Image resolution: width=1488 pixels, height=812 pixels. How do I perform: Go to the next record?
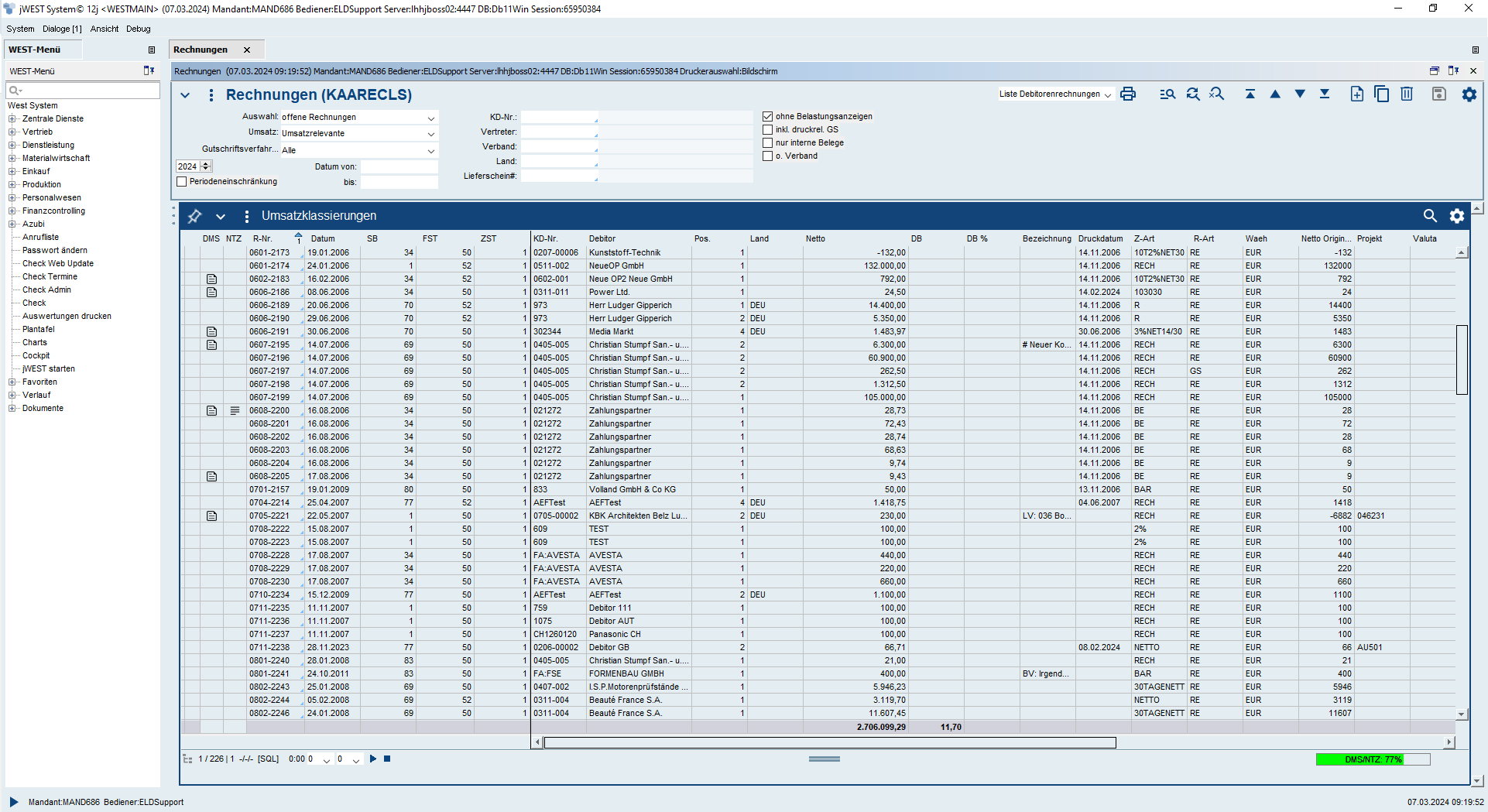coord(1300,94)
